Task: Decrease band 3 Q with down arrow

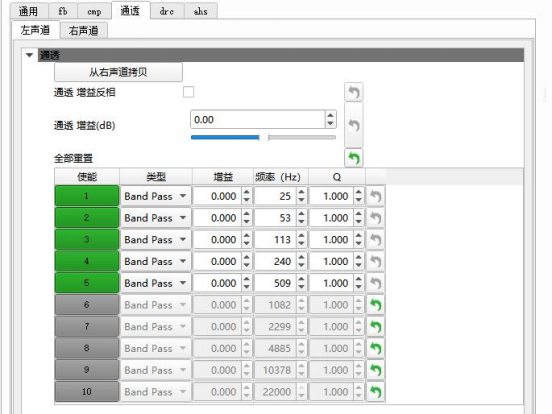Action: coord(358,244)
